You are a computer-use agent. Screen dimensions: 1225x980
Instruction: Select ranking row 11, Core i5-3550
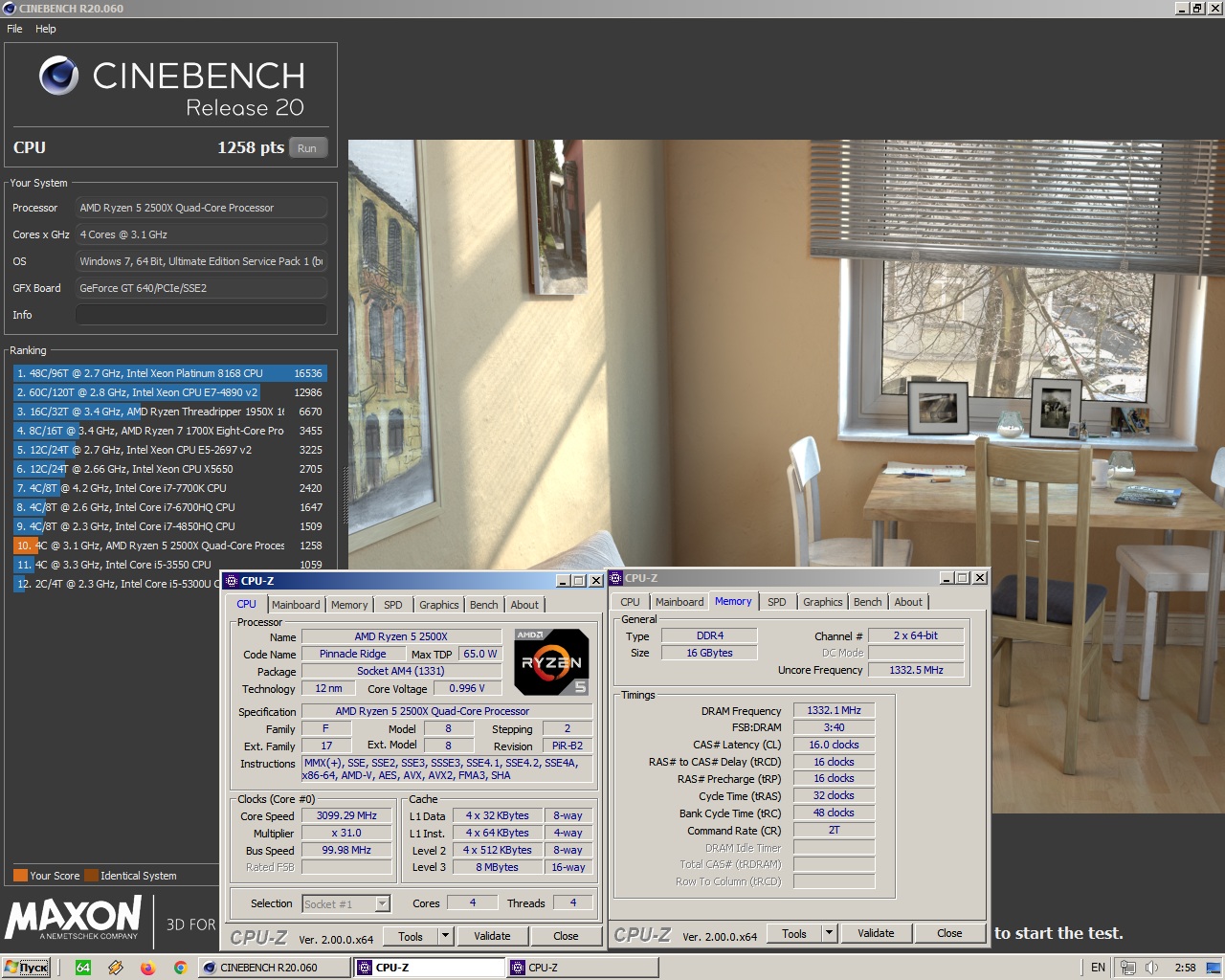(169, 565)
